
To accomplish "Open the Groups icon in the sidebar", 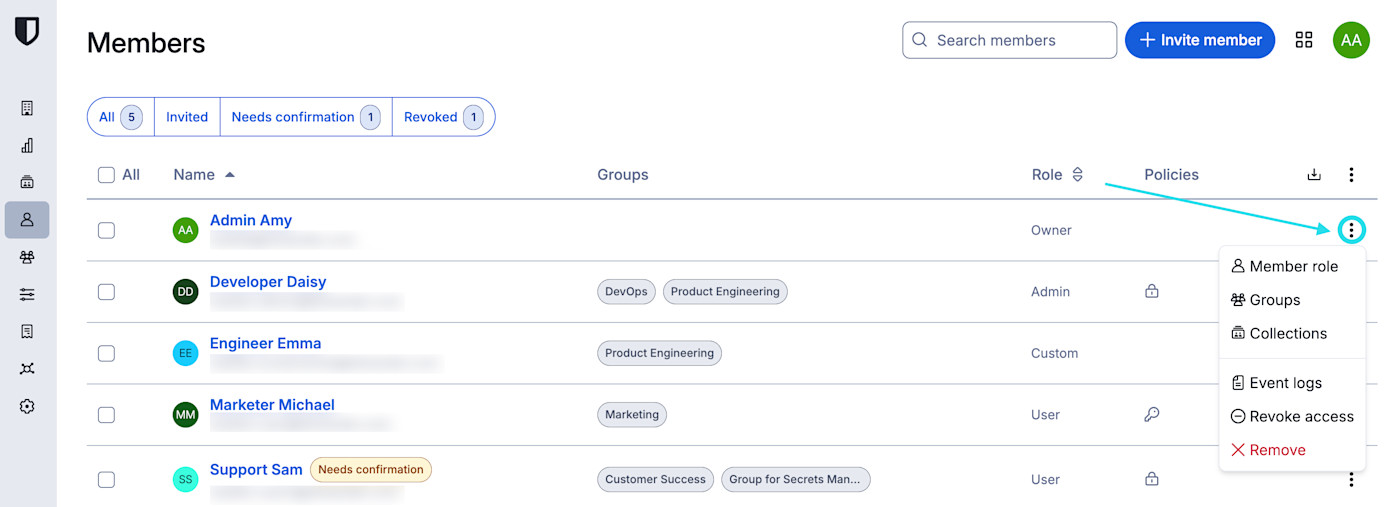I will click(x=27, y=257).
